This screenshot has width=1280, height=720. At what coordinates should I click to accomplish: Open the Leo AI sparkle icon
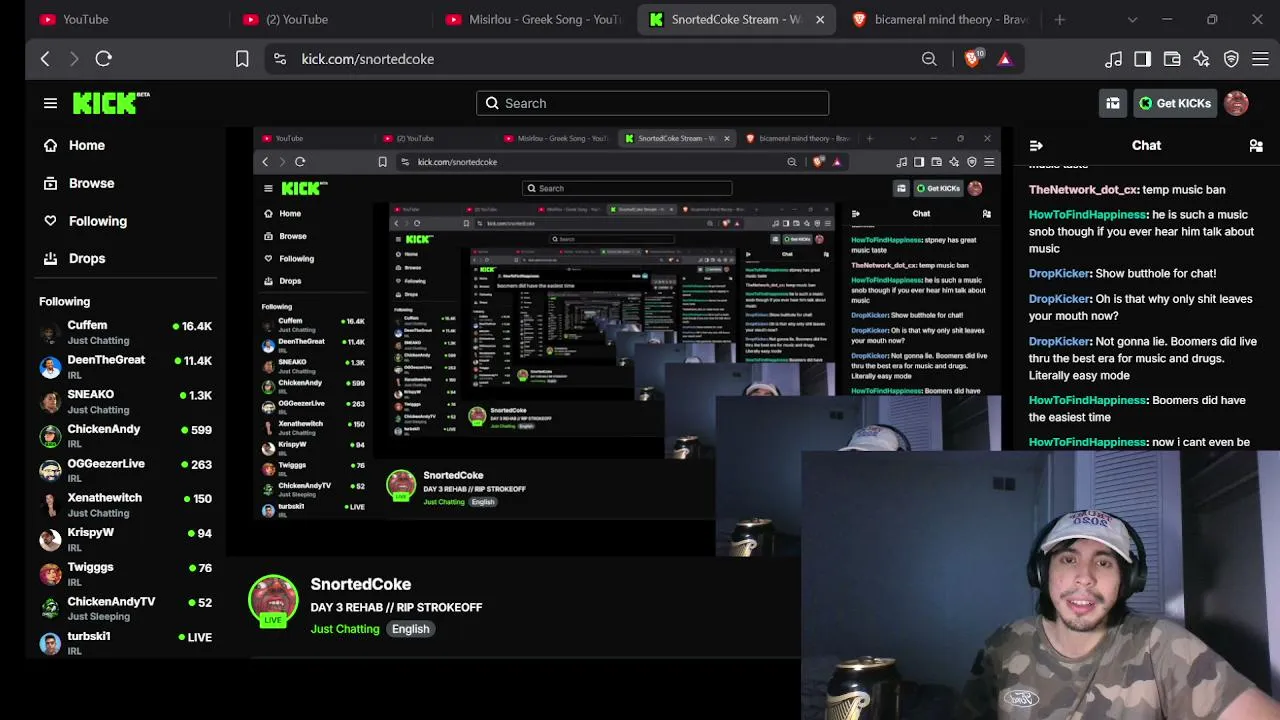point(1201,59)
